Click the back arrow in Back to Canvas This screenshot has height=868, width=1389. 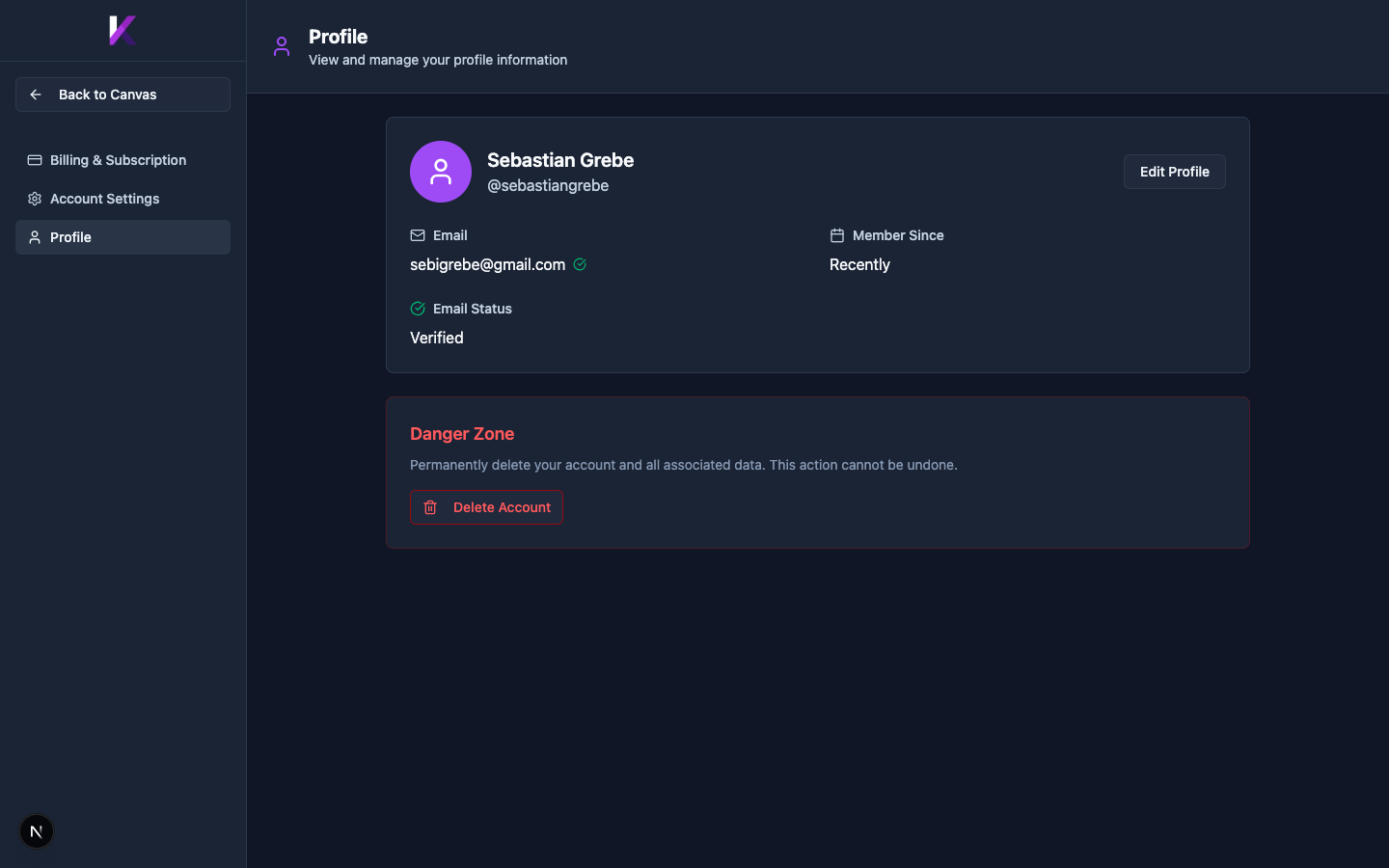pyautogui.click(x=35, y=95)
